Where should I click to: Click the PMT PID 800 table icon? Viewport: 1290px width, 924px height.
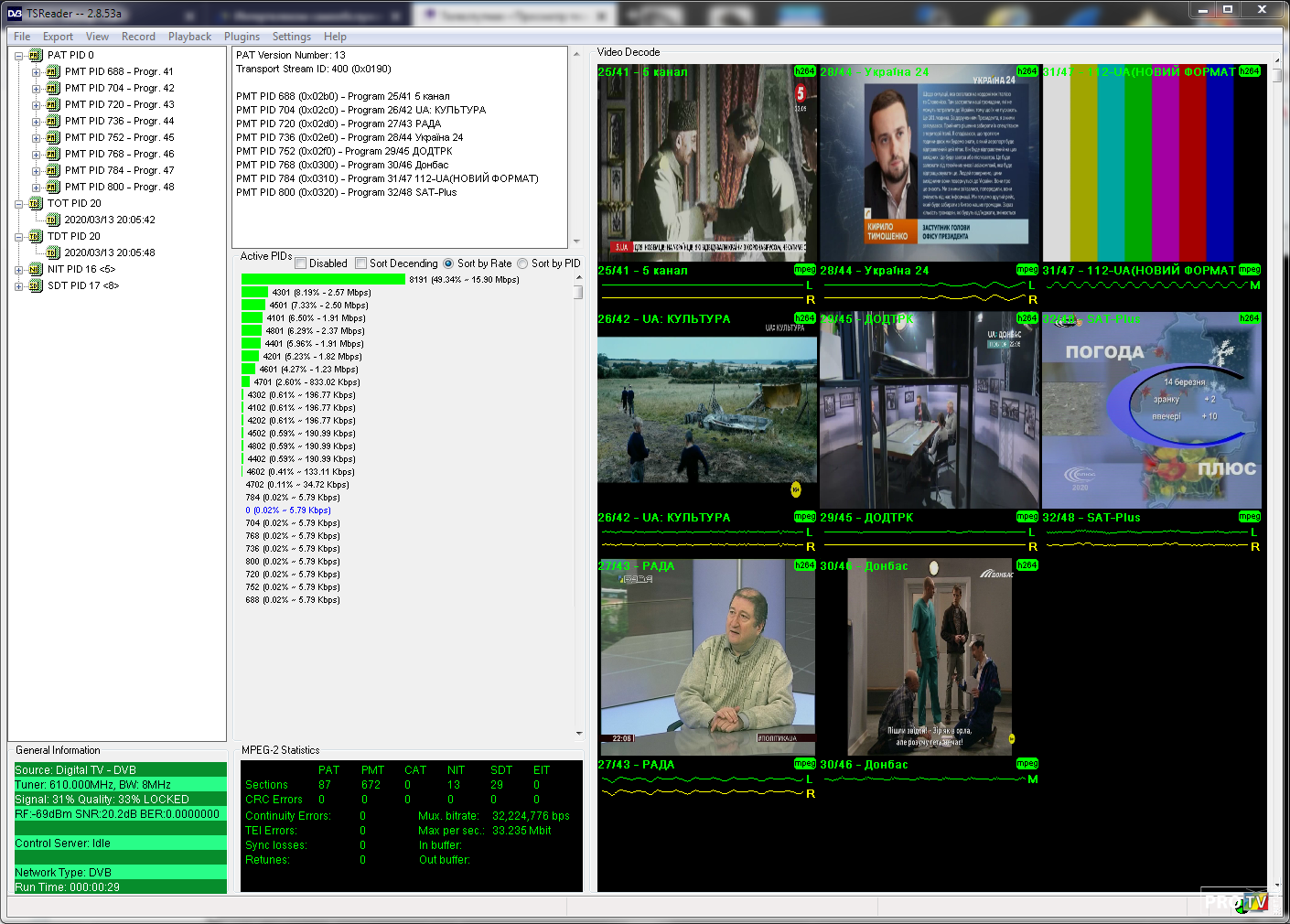point(52,187)
